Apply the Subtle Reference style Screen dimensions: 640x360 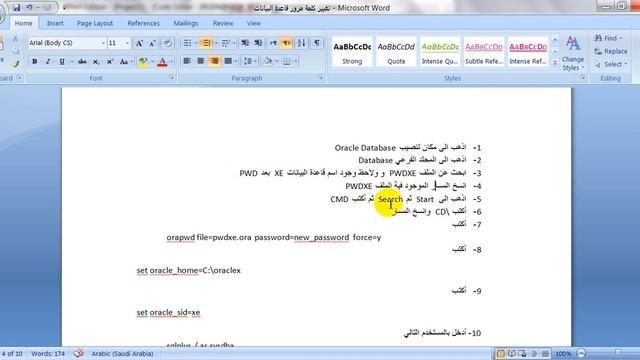(484, 52)
